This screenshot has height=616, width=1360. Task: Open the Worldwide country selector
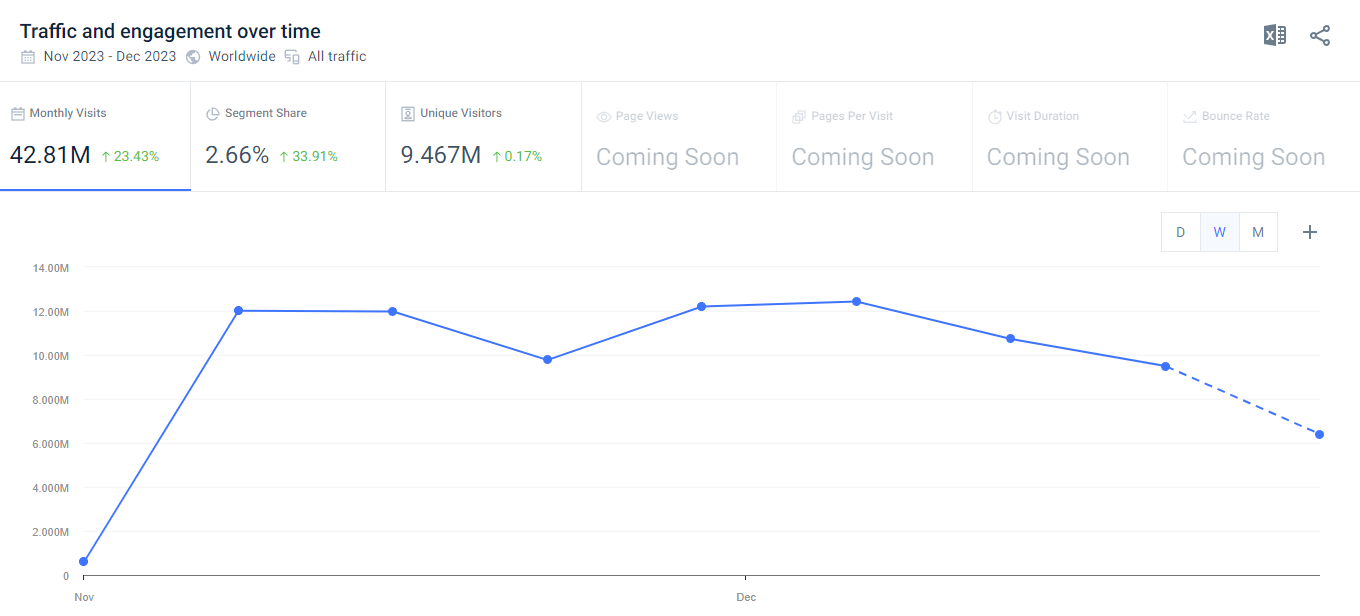(241, 57)
